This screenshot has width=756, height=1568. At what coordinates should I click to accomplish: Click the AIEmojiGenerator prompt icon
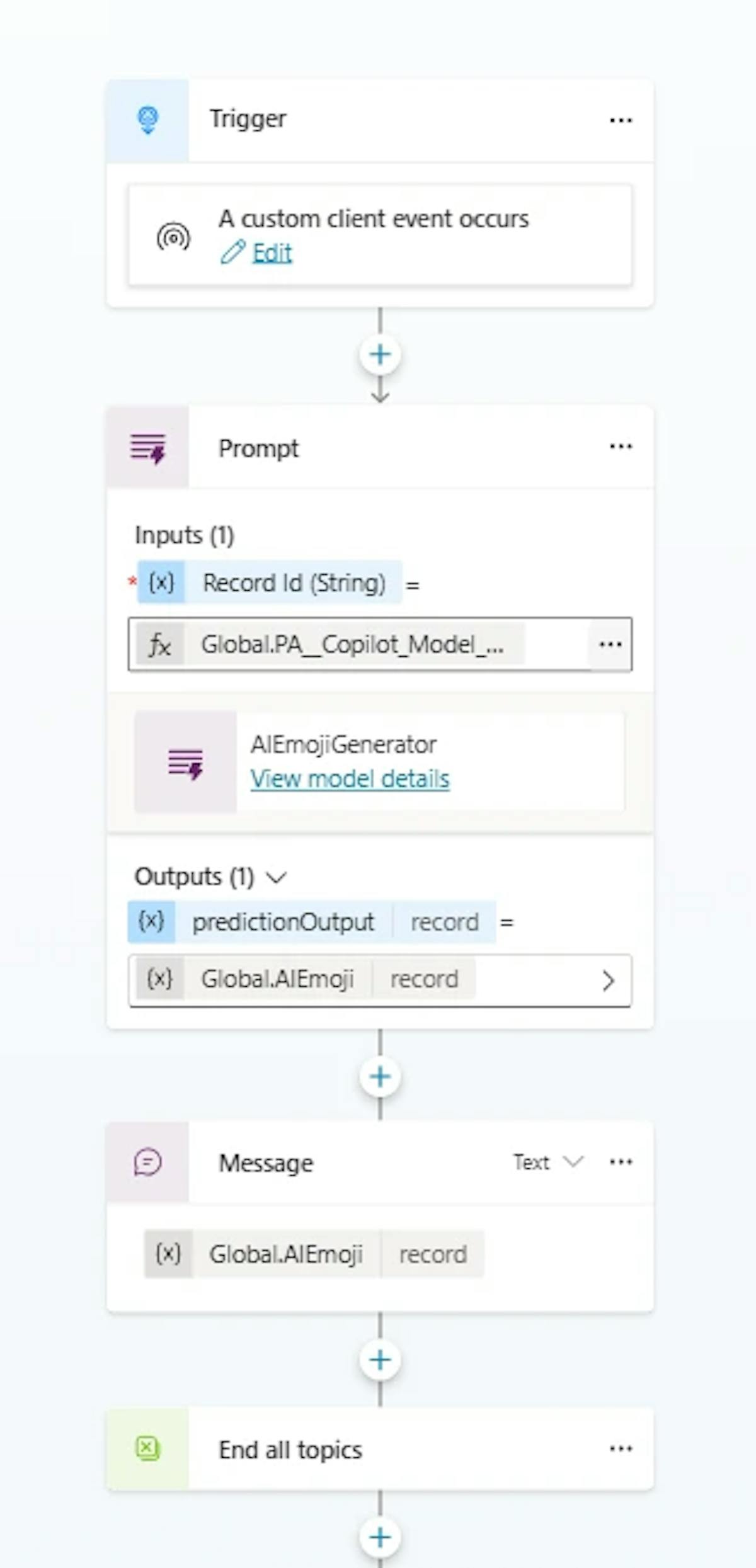185,763
